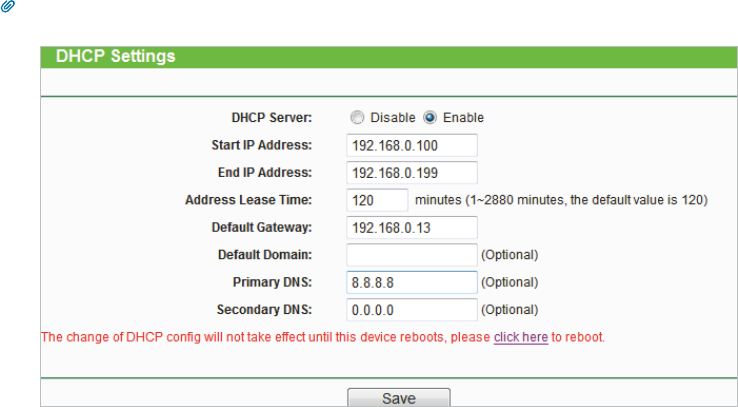Screen dimensions: 738x407
Task: Click the Default Gateway input field
Action: click(412, 228)
